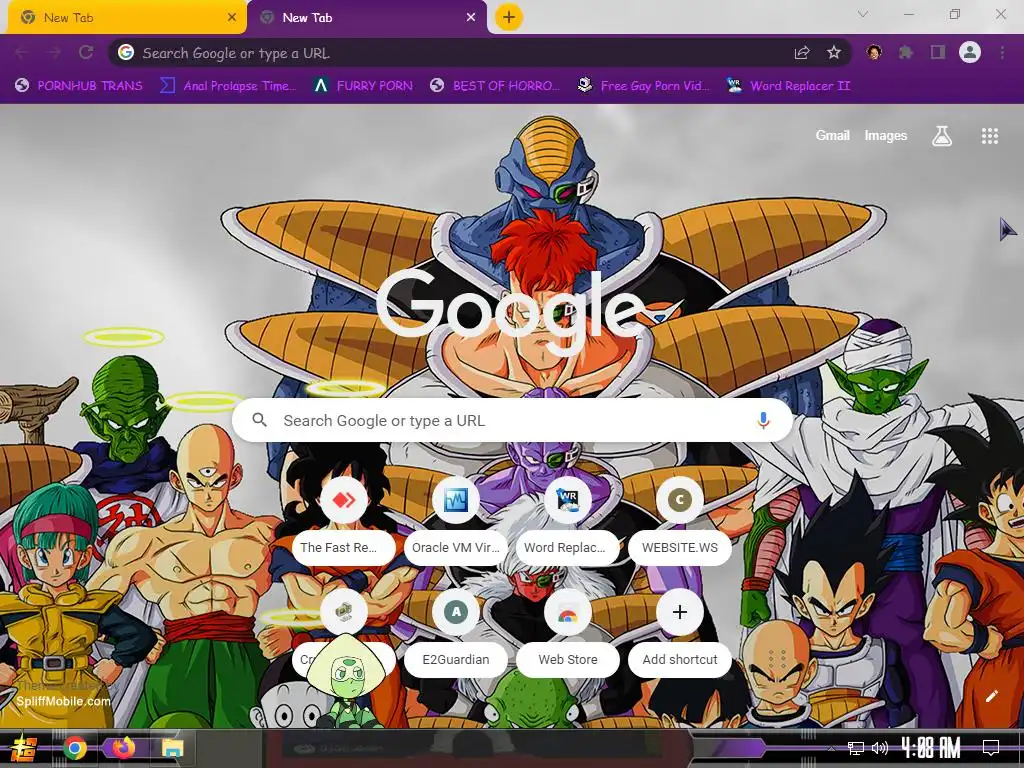The image size is (1024, 768).
Task: Open the Web Store shortcut
Action: tap(568, 633)
